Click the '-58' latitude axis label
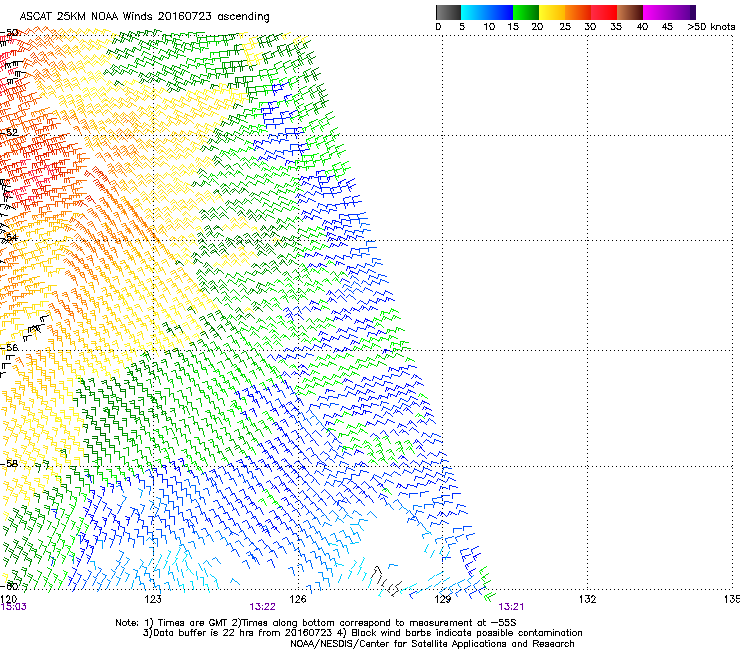Viewport: 740px width, 650px height. pyautogui.click(x=9, y=464)
